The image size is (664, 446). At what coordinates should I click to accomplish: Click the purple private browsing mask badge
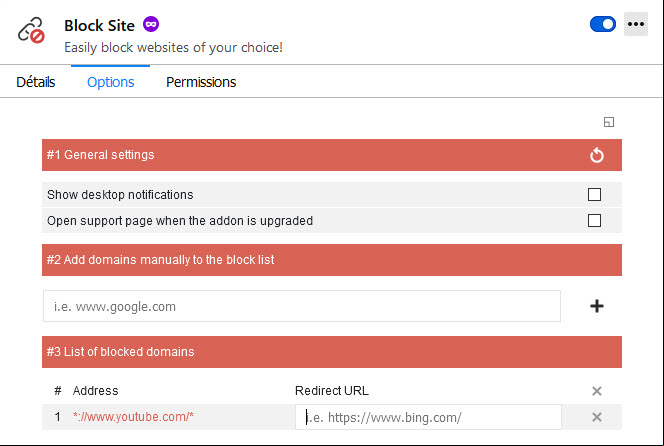(x=151, y=24)
